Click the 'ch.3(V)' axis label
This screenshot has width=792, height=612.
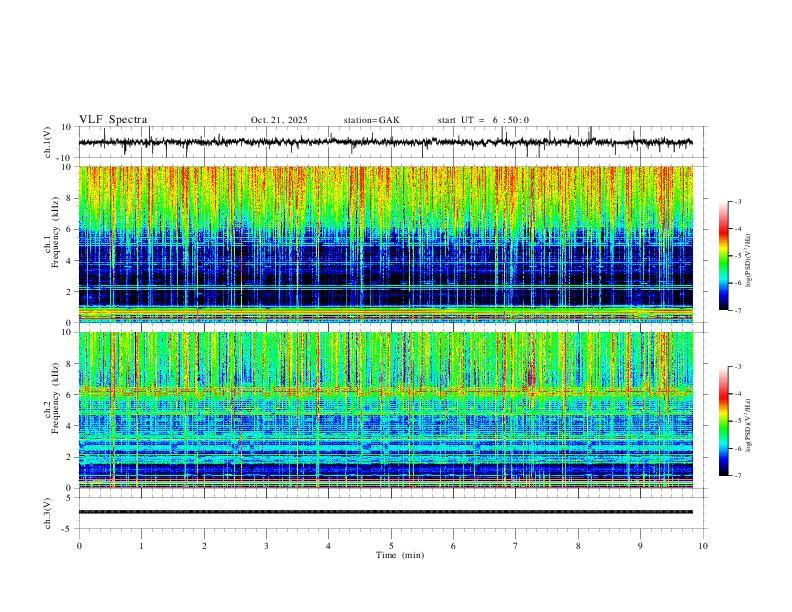coord(48,513)
